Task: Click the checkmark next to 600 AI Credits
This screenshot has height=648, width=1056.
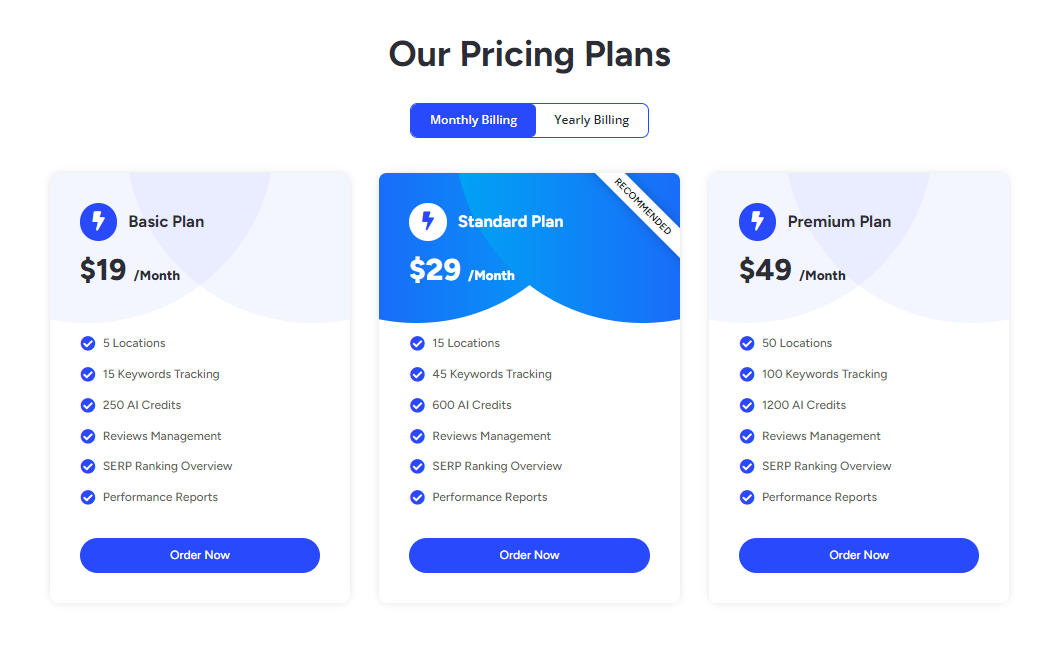Action: tap(417, 405)
